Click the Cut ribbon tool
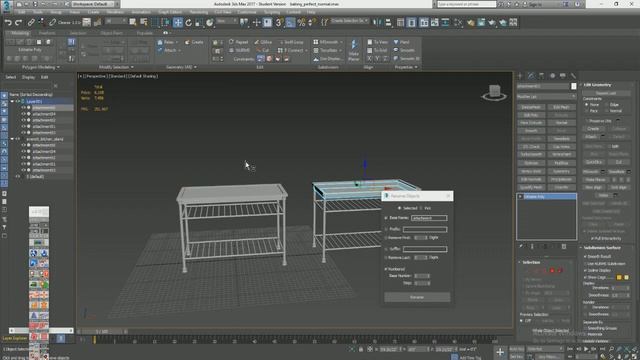The image size is (640, 360). pyautogui.click(x=263, y=50)
